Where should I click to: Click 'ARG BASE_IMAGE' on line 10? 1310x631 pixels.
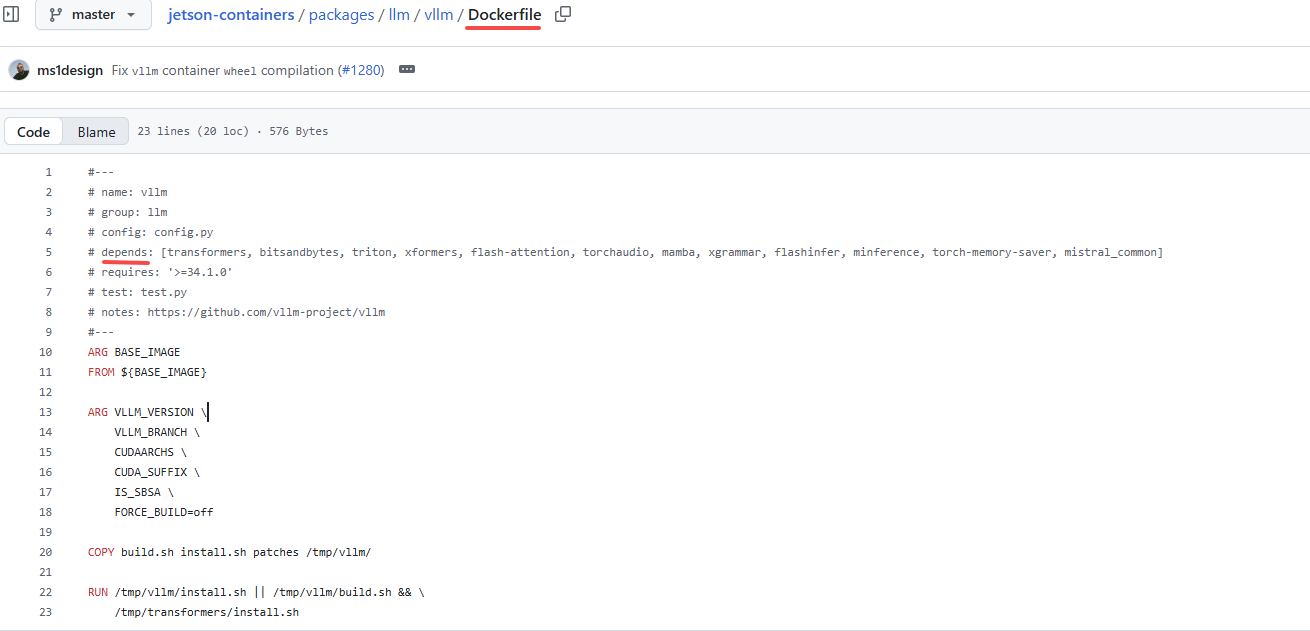click(134, 352)
